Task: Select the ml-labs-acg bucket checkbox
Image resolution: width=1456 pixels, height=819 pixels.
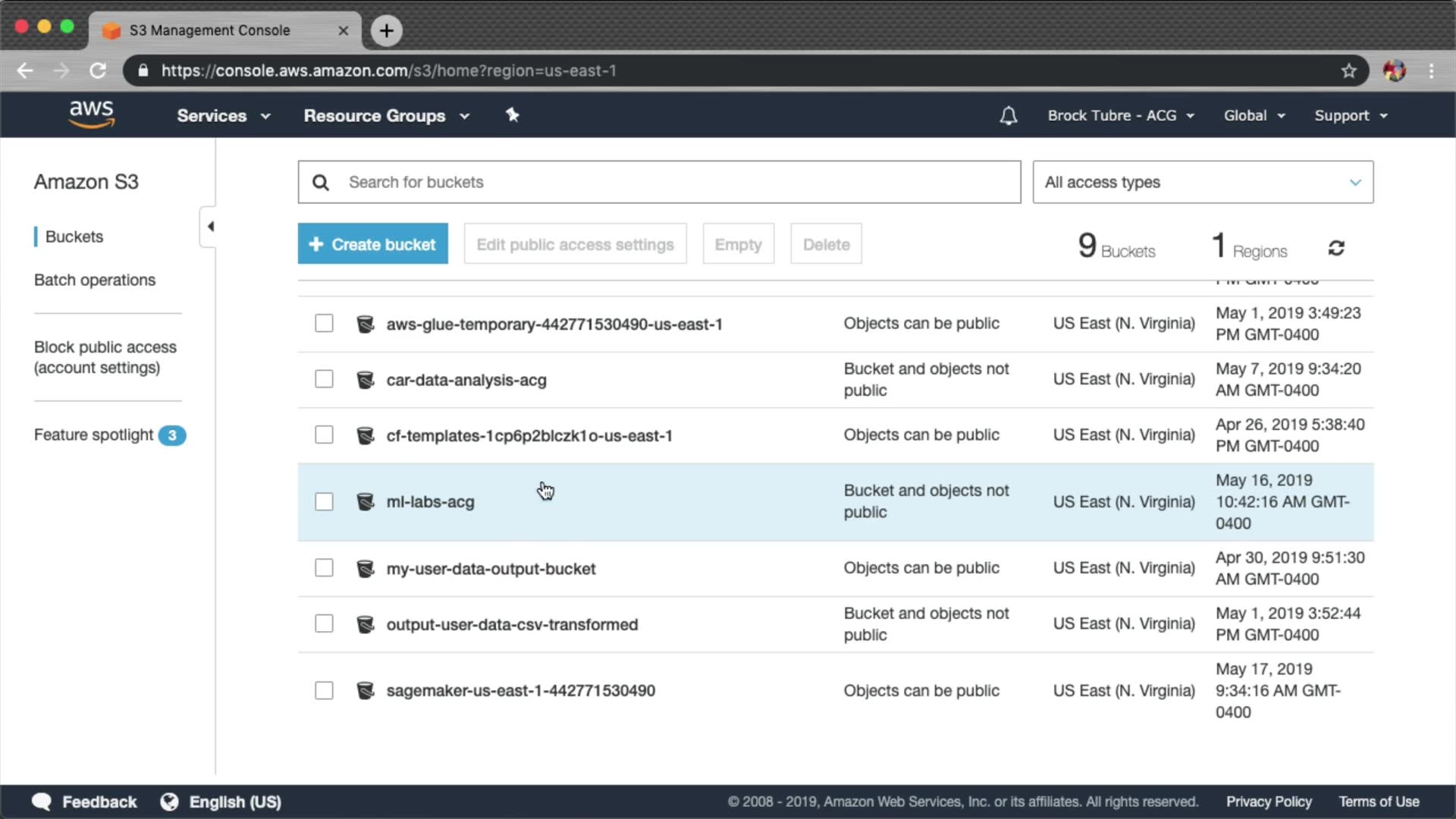Action: 324,502
